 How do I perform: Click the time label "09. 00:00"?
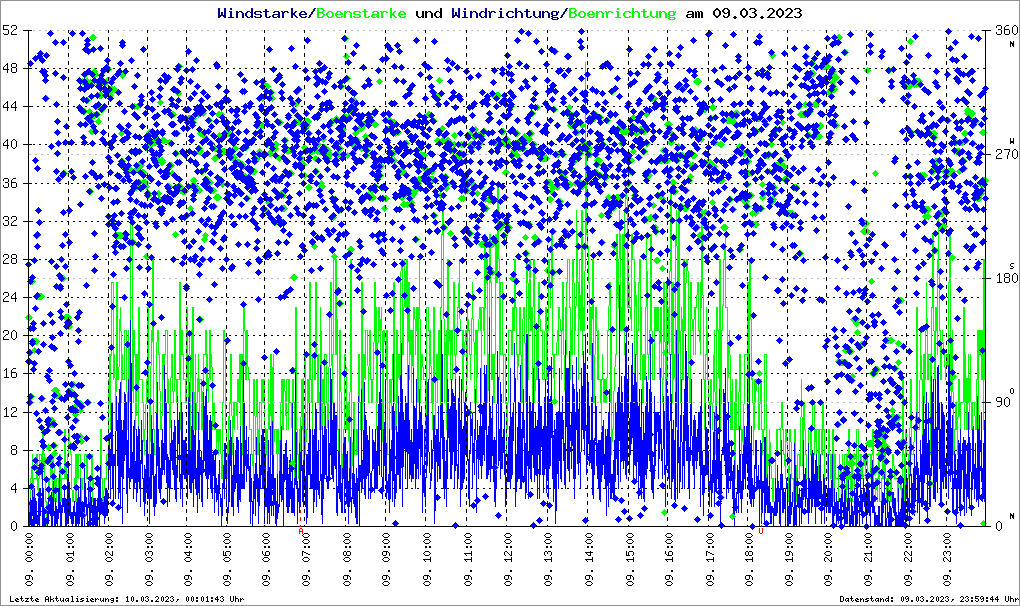[x=29, y=559]
